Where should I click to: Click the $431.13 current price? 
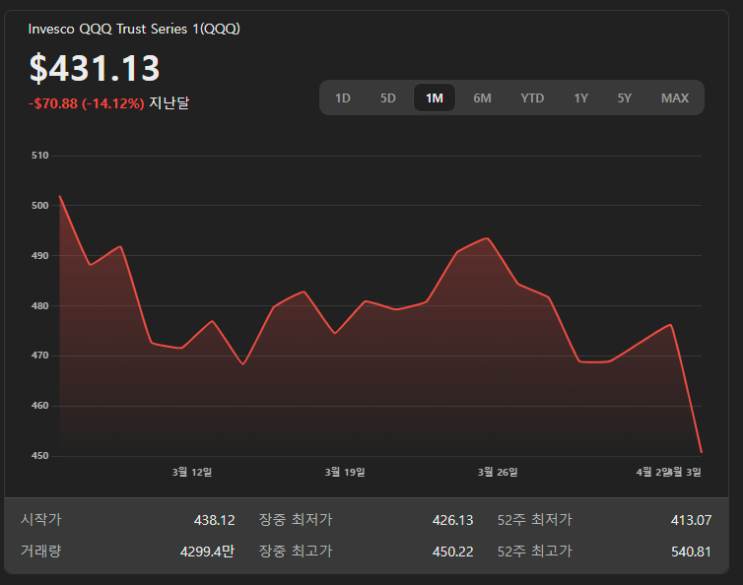pyautogui.click(x=95, y=69)
